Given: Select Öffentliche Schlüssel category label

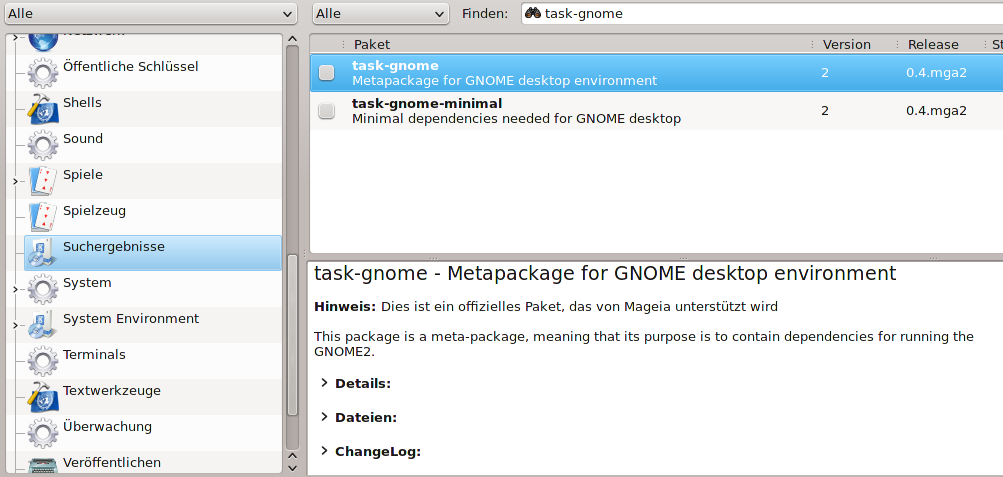Looking at the screenshot, I should click(130, 66).
